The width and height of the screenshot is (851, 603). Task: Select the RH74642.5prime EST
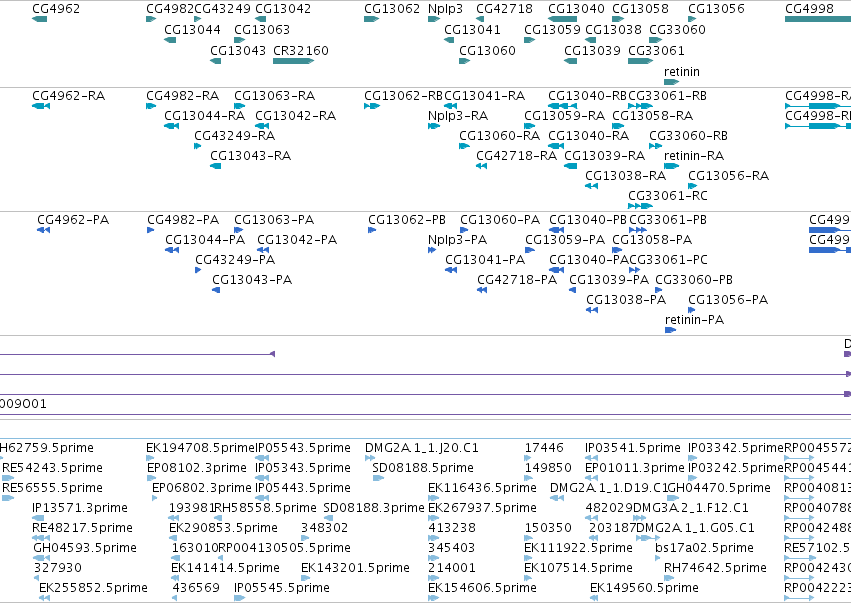pos(715,568)
